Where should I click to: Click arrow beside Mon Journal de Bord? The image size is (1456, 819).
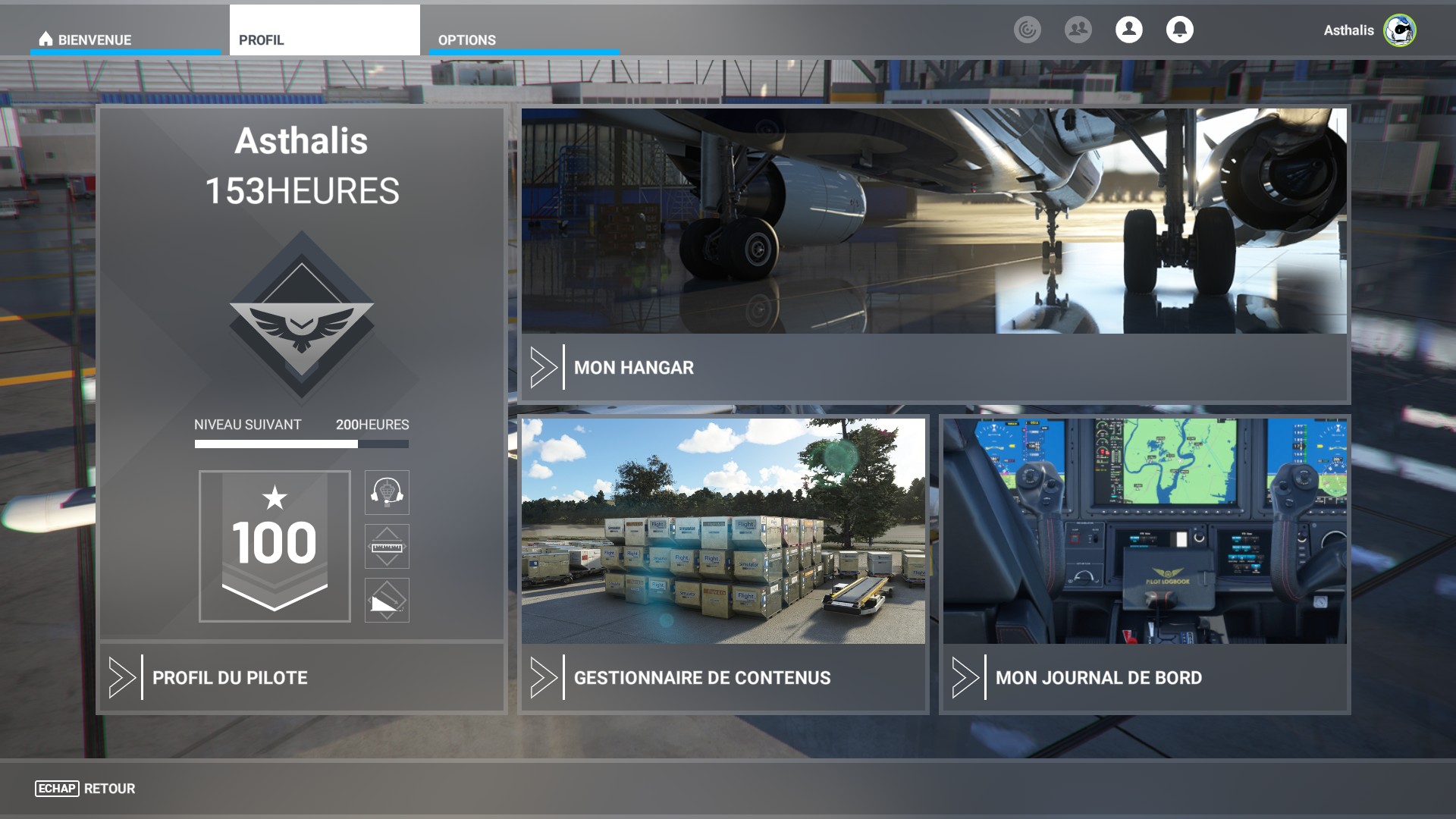[x=965, y=678]
